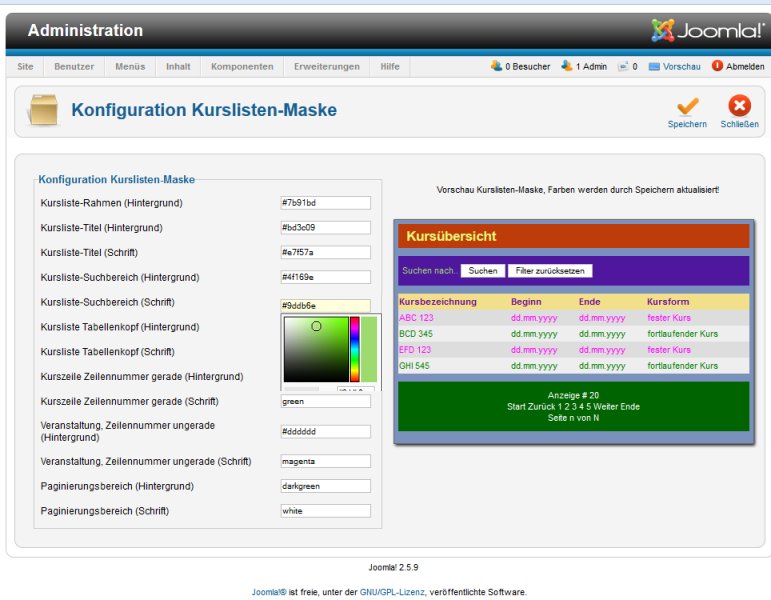
Task: Click the Kursliste-Rahmen (Hintergrund) color field
Action: pos(325,203)
